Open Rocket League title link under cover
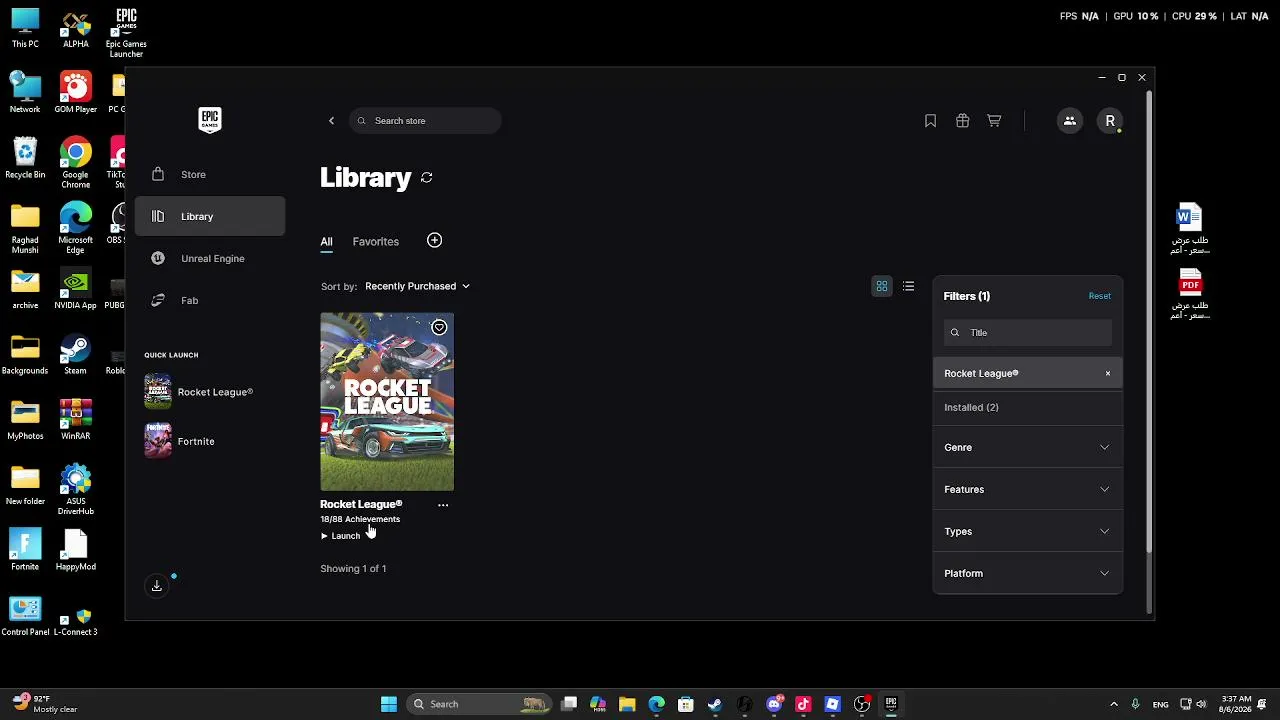Image resolution: width=1280 pixels, height=720 pixels. (361, 504)
